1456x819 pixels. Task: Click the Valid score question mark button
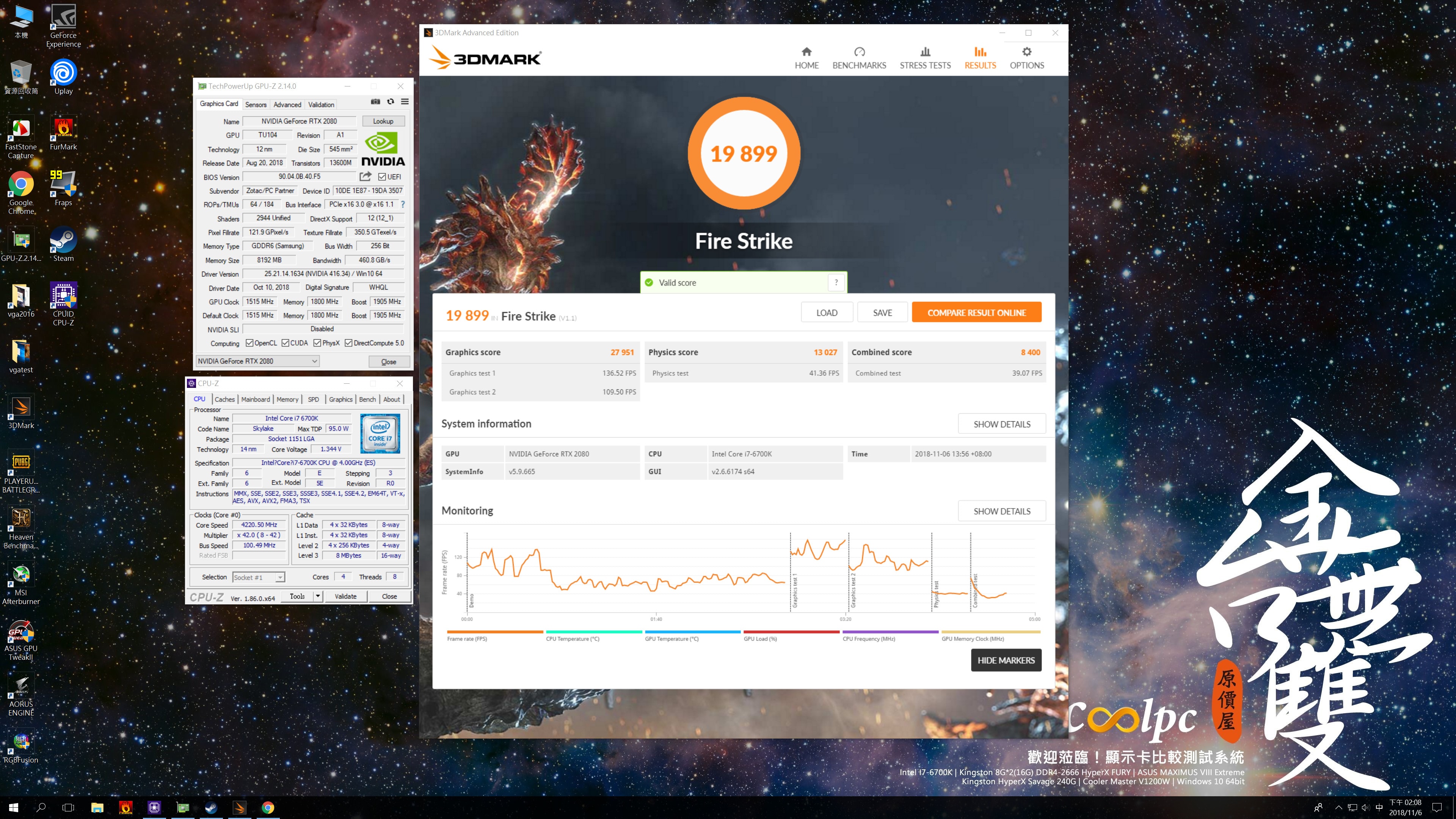[x=836, y=282]
